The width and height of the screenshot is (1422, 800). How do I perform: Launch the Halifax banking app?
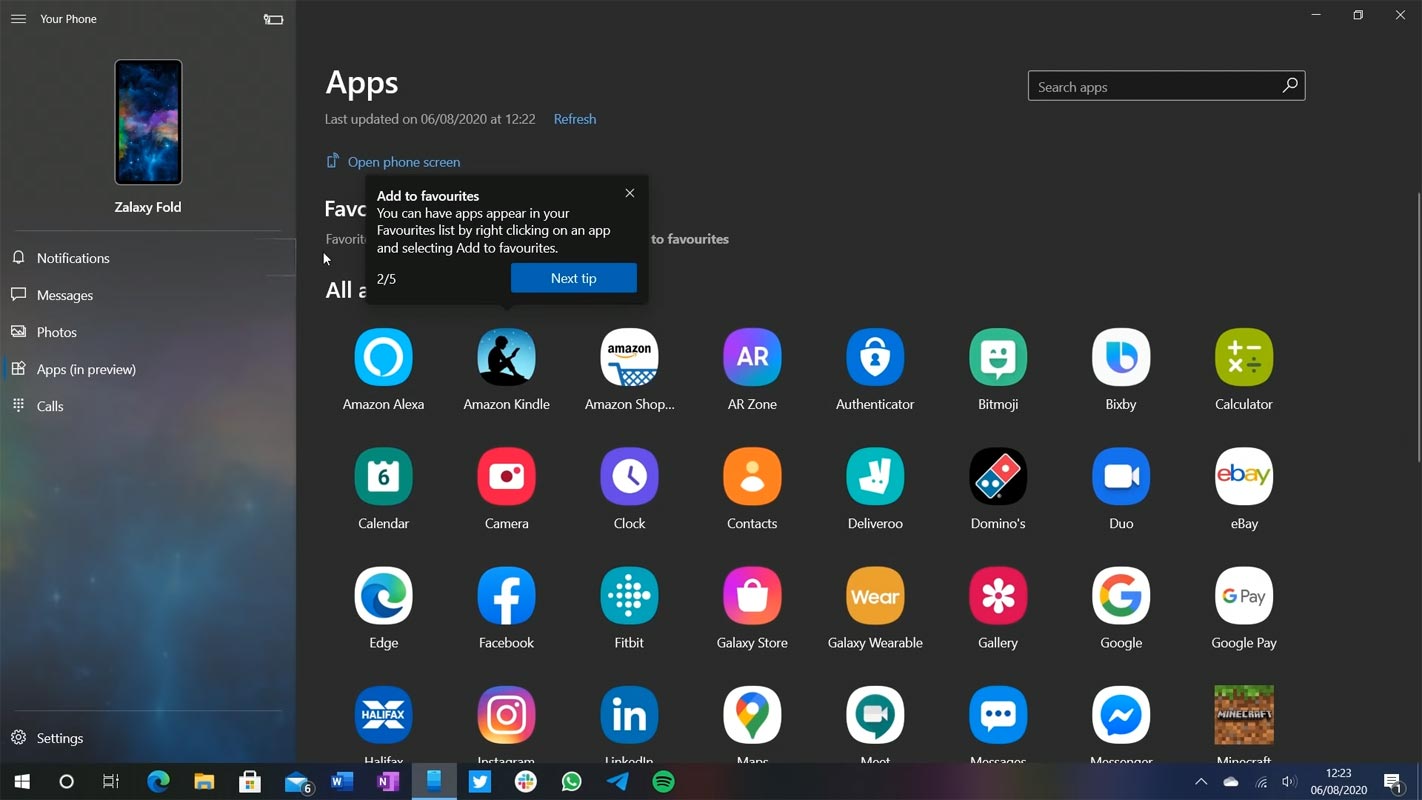tap(384, 715)
